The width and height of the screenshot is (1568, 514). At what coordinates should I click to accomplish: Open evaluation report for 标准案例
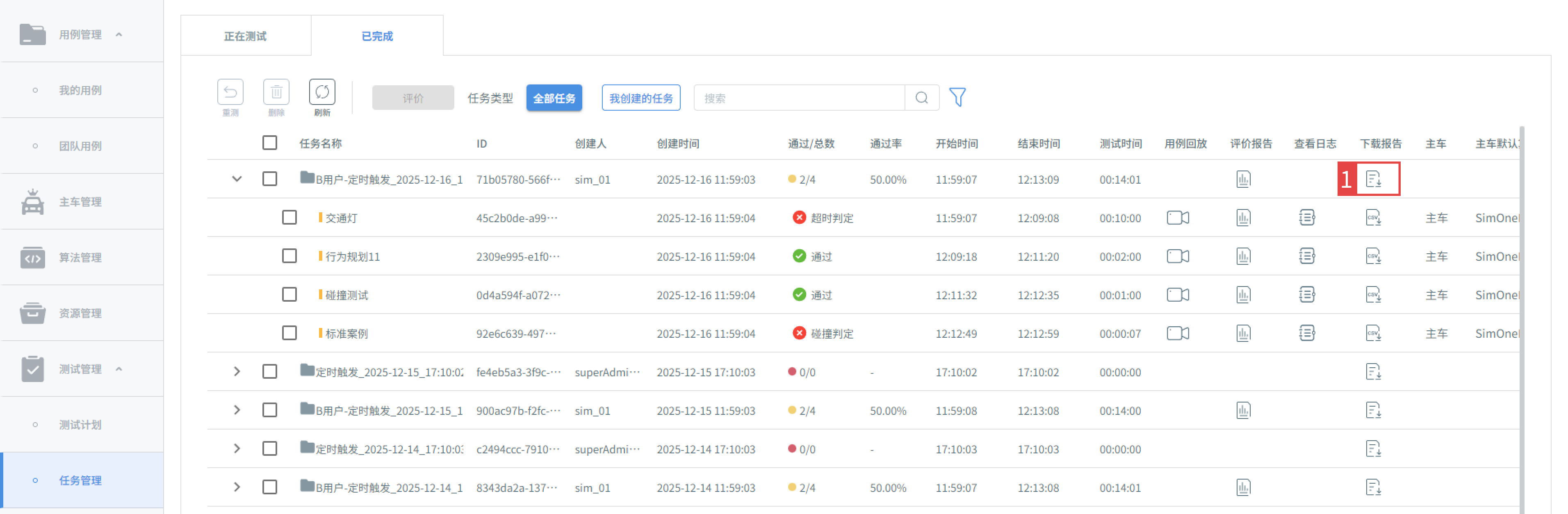point(1243,333)
